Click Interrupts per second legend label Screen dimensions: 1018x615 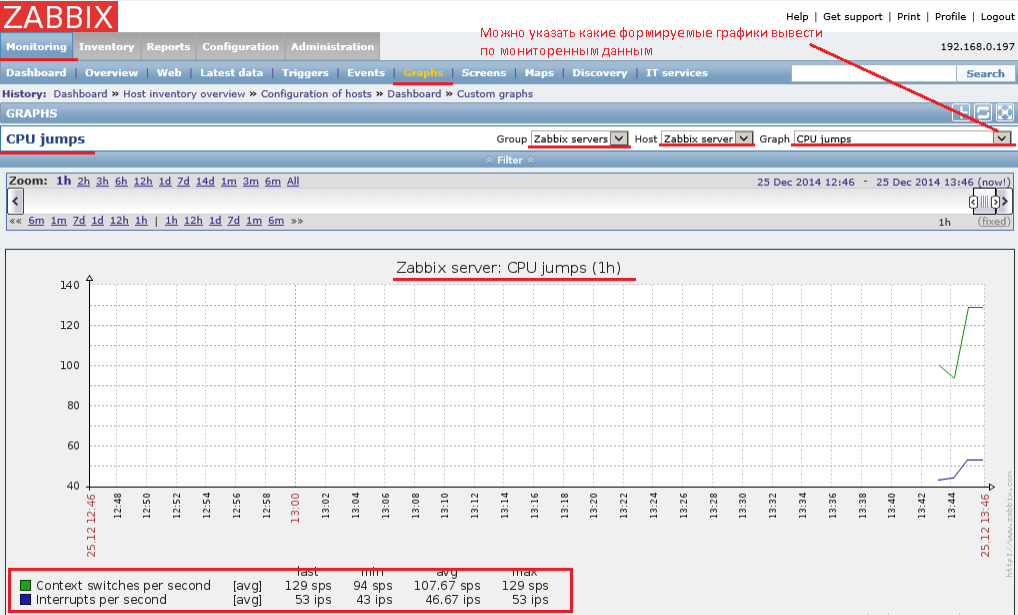coord(101,599)
